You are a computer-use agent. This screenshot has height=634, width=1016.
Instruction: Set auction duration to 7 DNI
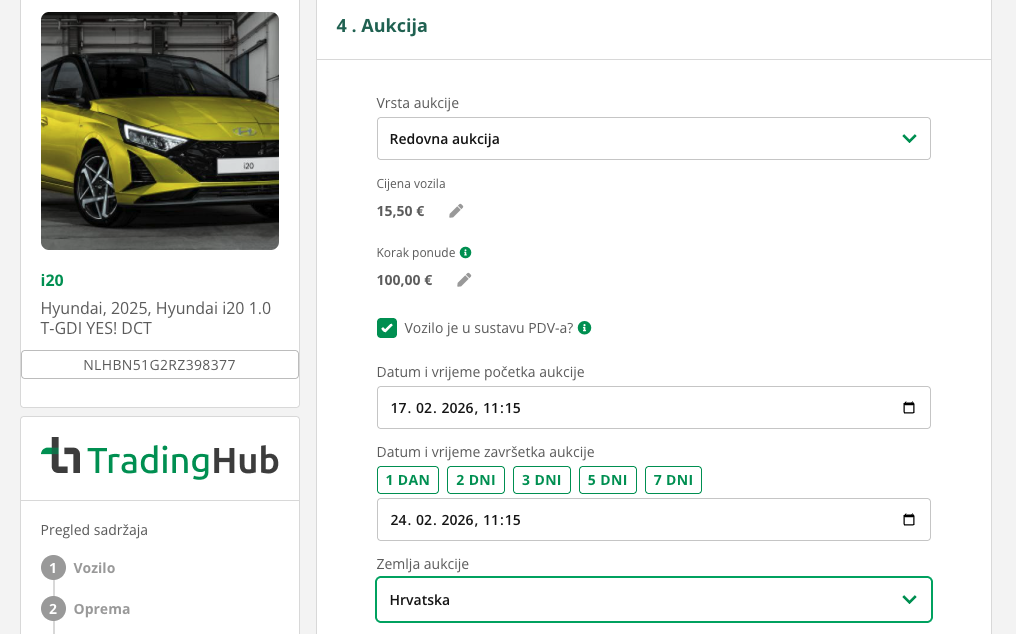click(673, 480)
